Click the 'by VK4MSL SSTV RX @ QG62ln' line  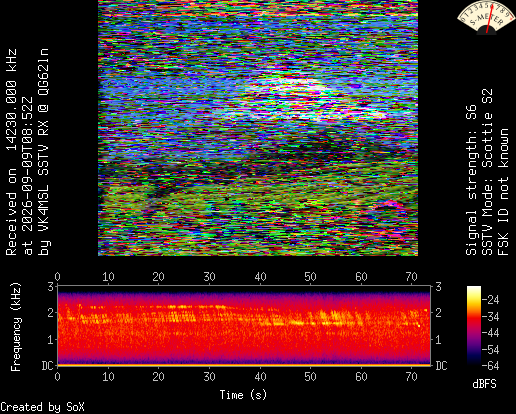click(44, 152)
